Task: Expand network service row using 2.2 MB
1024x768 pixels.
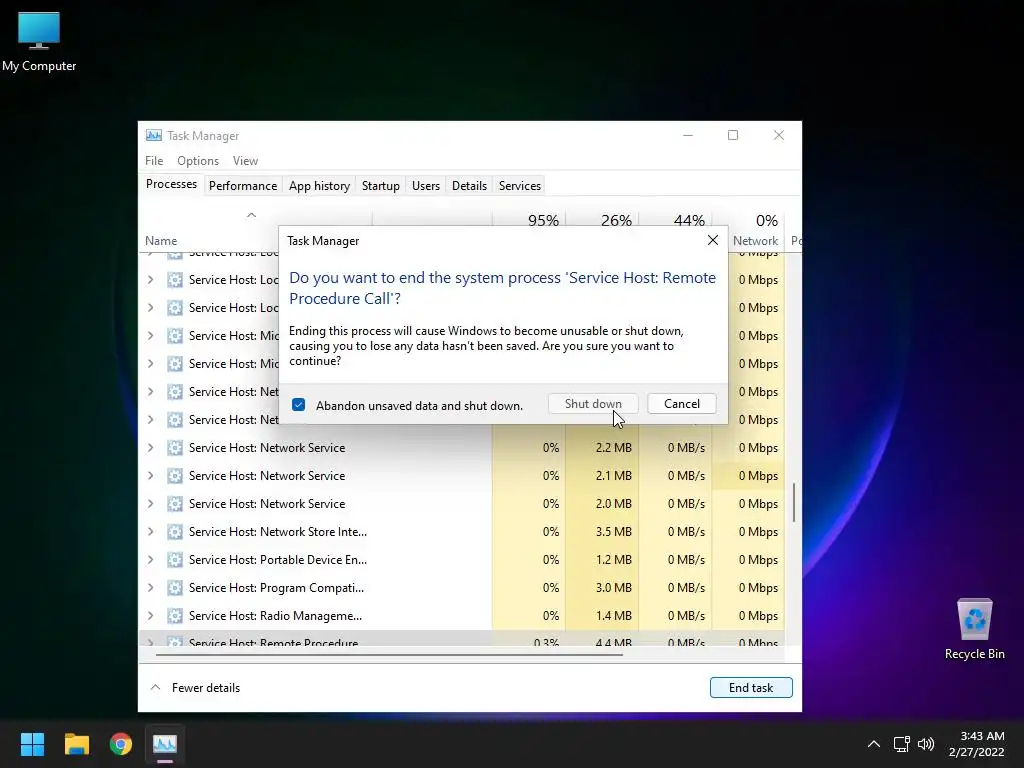Action: [x=151, y=447]
